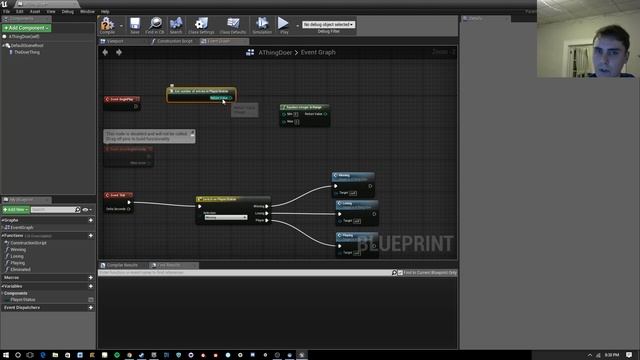Select the Winning function

tap(18, 249)
